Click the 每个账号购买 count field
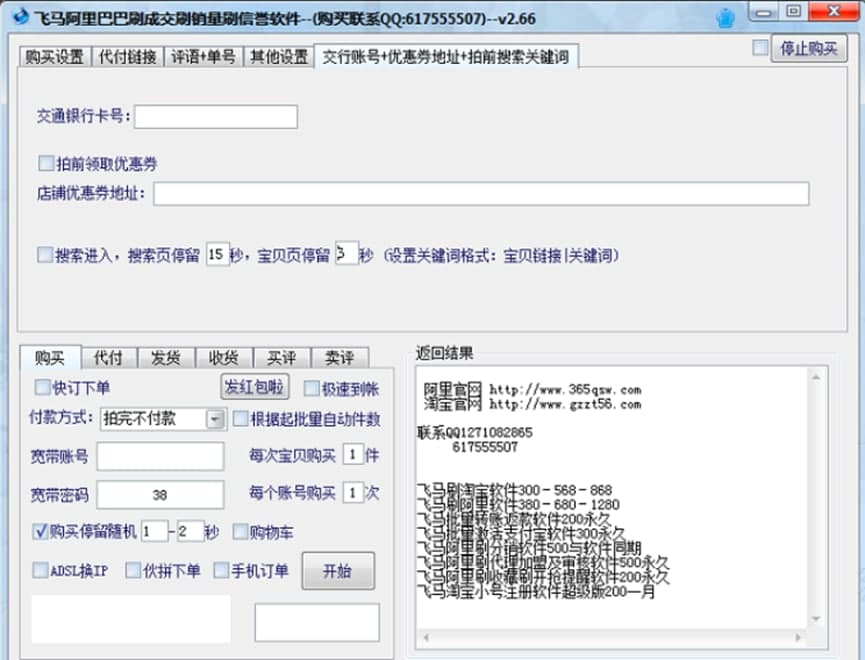Viewport: 865px width, 660px height. 353,492
